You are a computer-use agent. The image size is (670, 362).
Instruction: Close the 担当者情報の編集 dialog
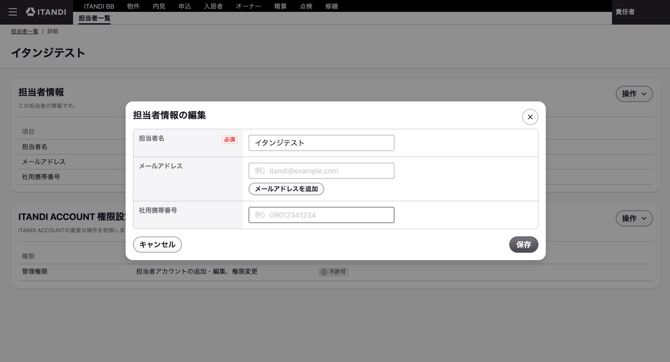530,117
